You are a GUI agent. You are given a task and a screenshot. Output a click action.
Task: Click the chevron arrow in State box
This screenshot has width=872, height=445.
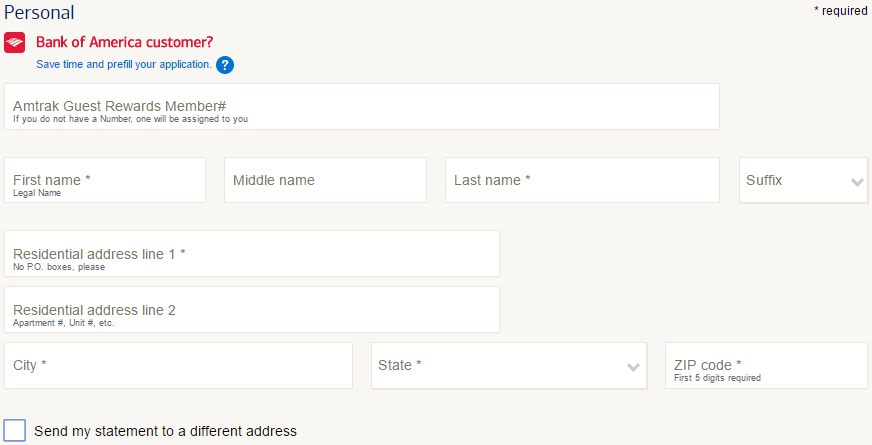pyautogui.click(x=633, y=367)
